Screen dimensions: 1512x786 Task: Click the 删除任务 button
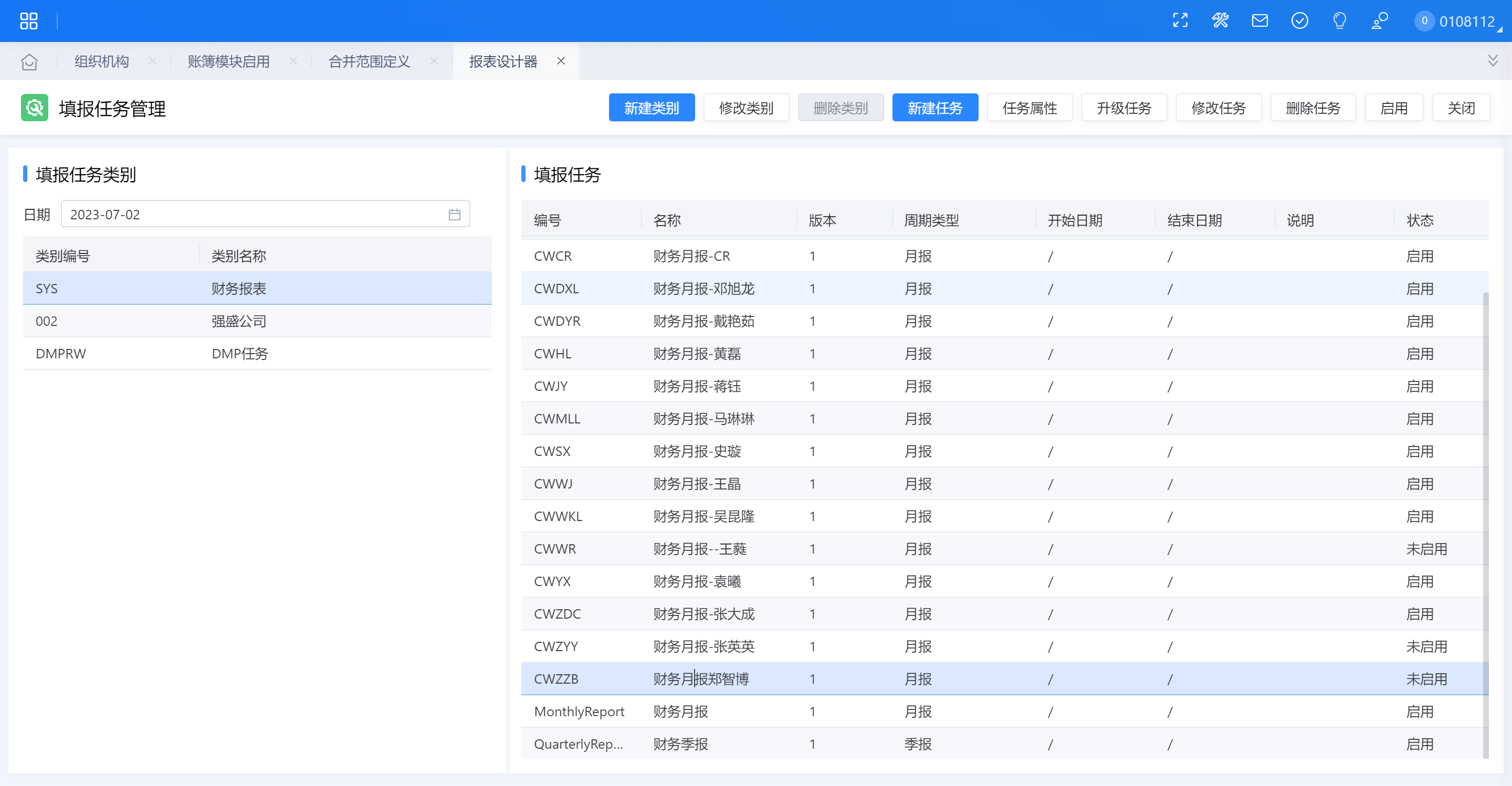tap(1313, 108)
